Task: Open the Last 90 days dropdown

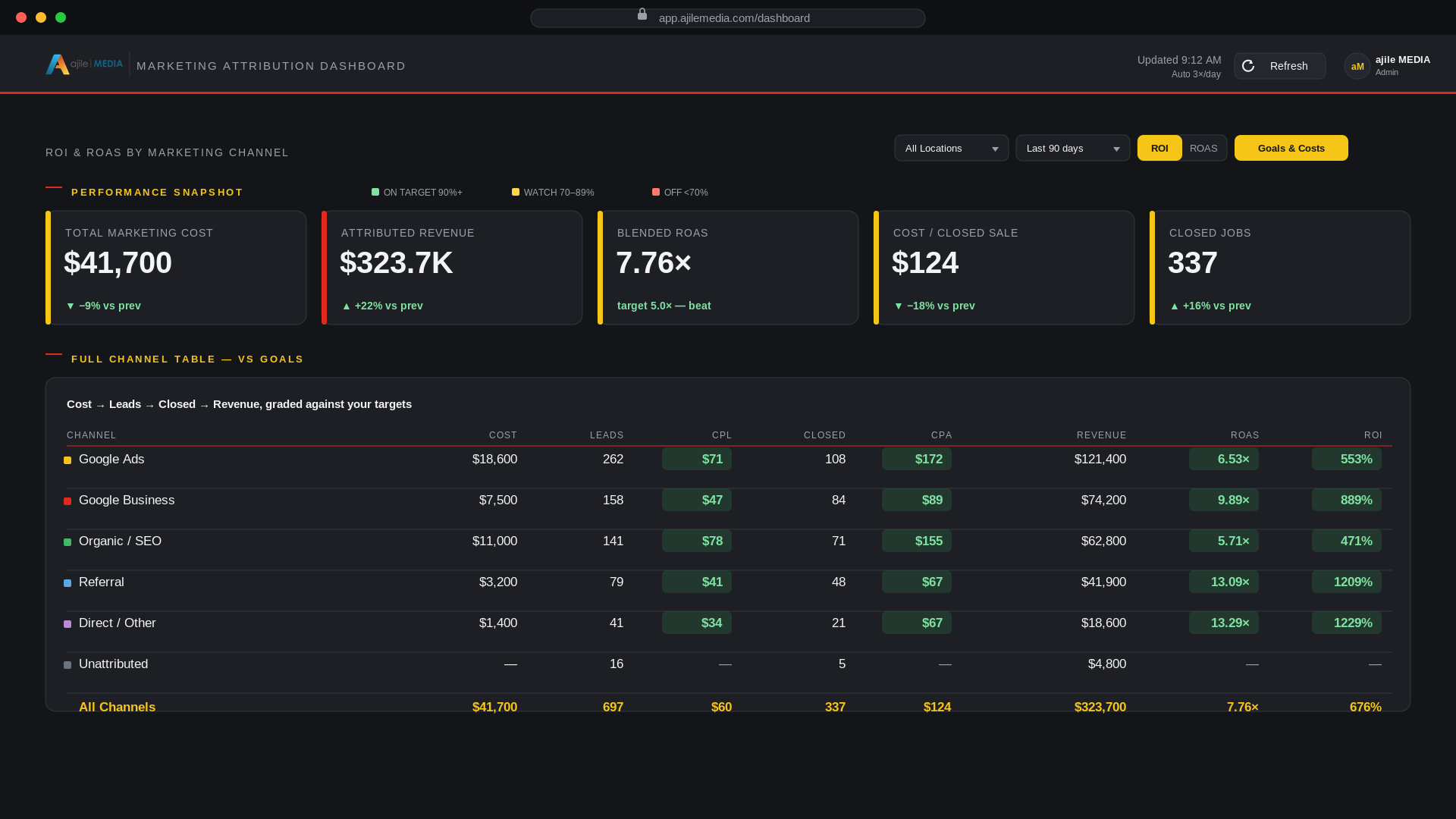Action: (x=1073, y=148)
